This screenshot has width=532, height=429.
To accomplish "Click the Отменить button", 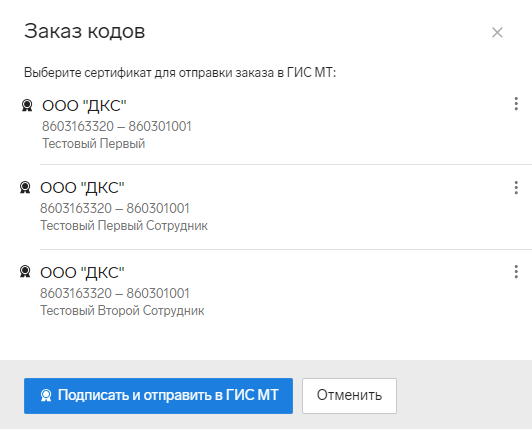I will tap(349, 396).
